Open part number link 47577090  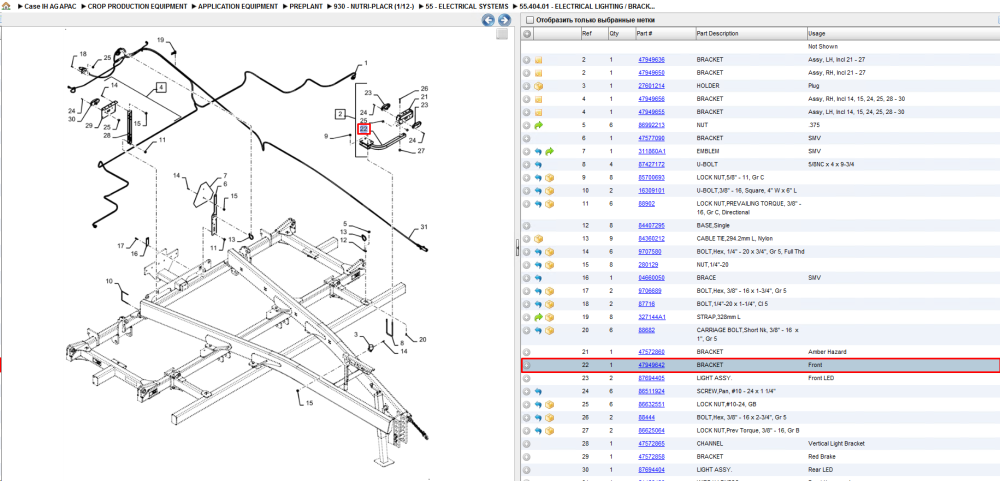(651, 138)
